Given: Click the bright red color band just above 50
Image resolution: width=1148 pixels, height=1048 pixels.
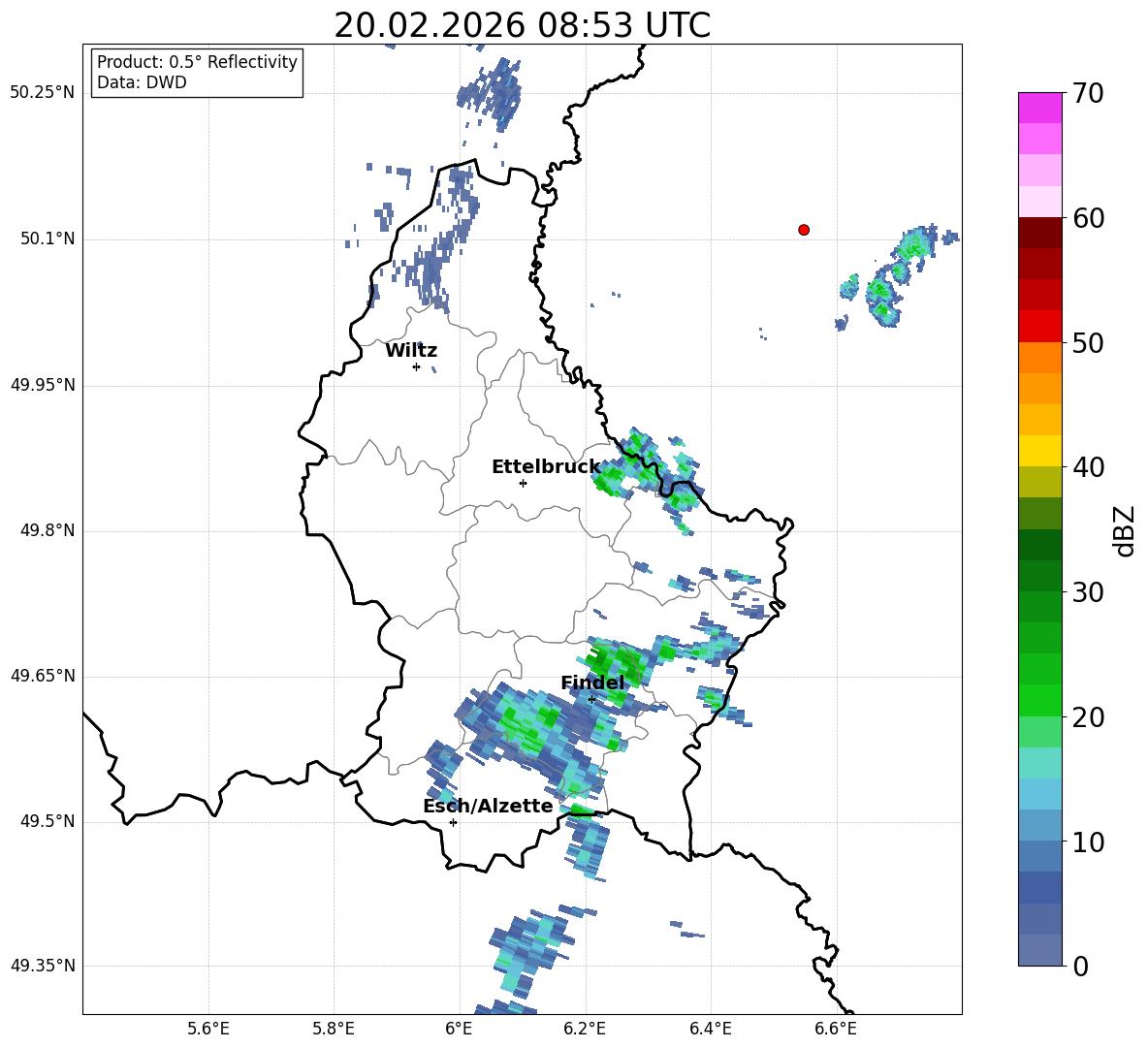Looking at the screenshot, I should 1039,327.
